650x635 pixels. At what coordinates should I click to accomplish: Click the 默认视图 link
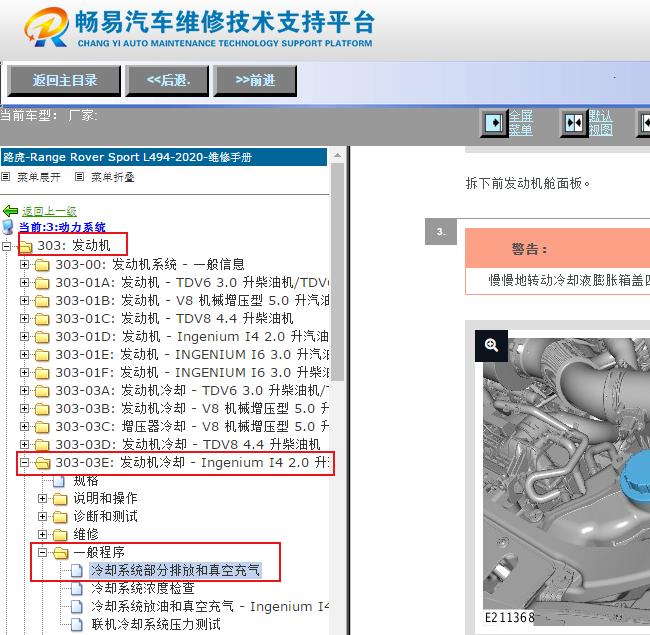click(601, 123)
